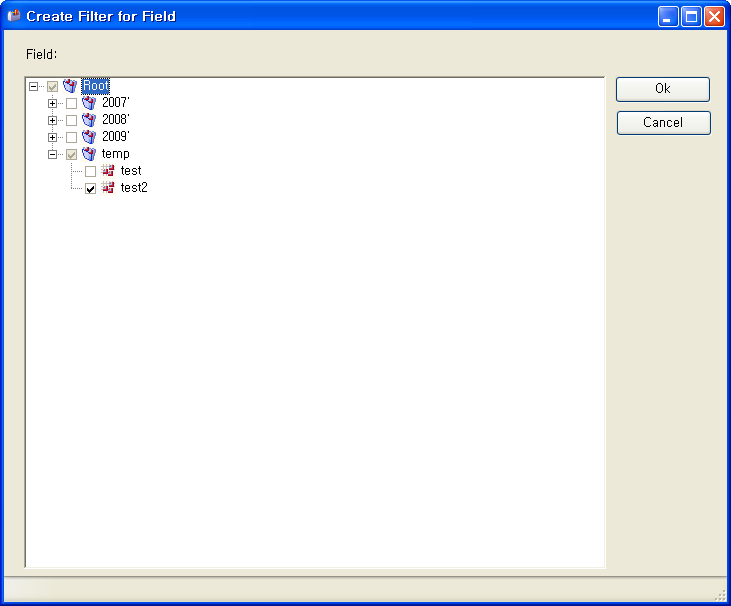Confirm filter with Ok button
Image resolution: width=731 pixels, height=606 pixels.
[662, 89]
